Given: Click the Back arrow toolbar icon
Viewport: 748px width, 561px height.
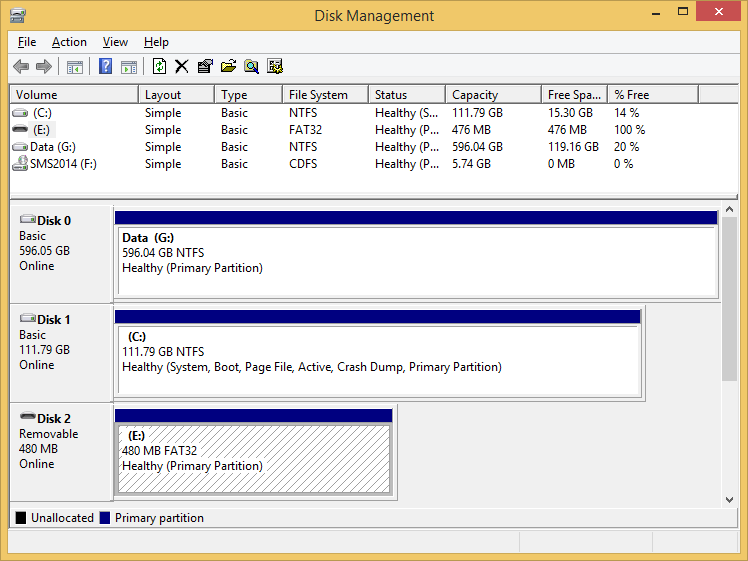Looking at the screenshot, I should coord(21,66).
